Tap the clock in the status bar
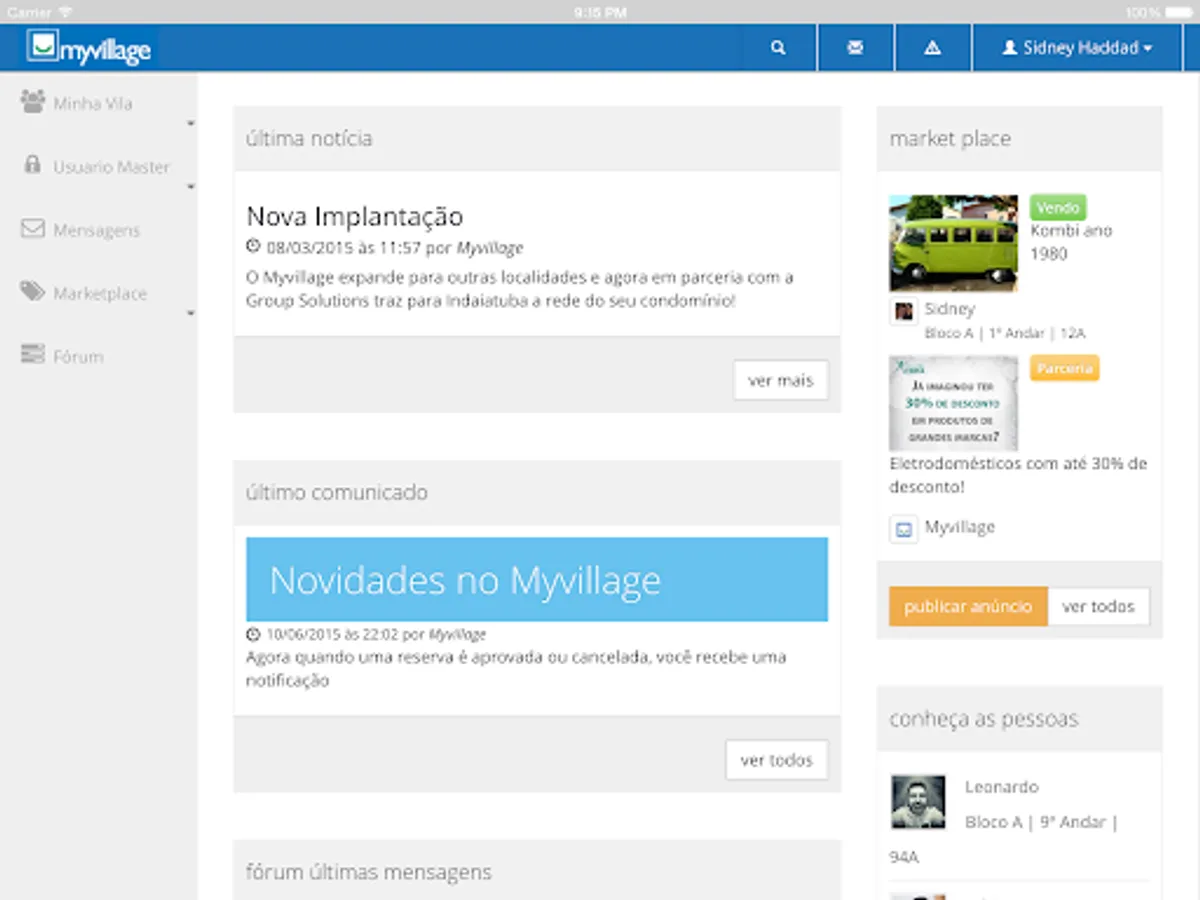Screen dimensions: 1200x900 (600, 12)
